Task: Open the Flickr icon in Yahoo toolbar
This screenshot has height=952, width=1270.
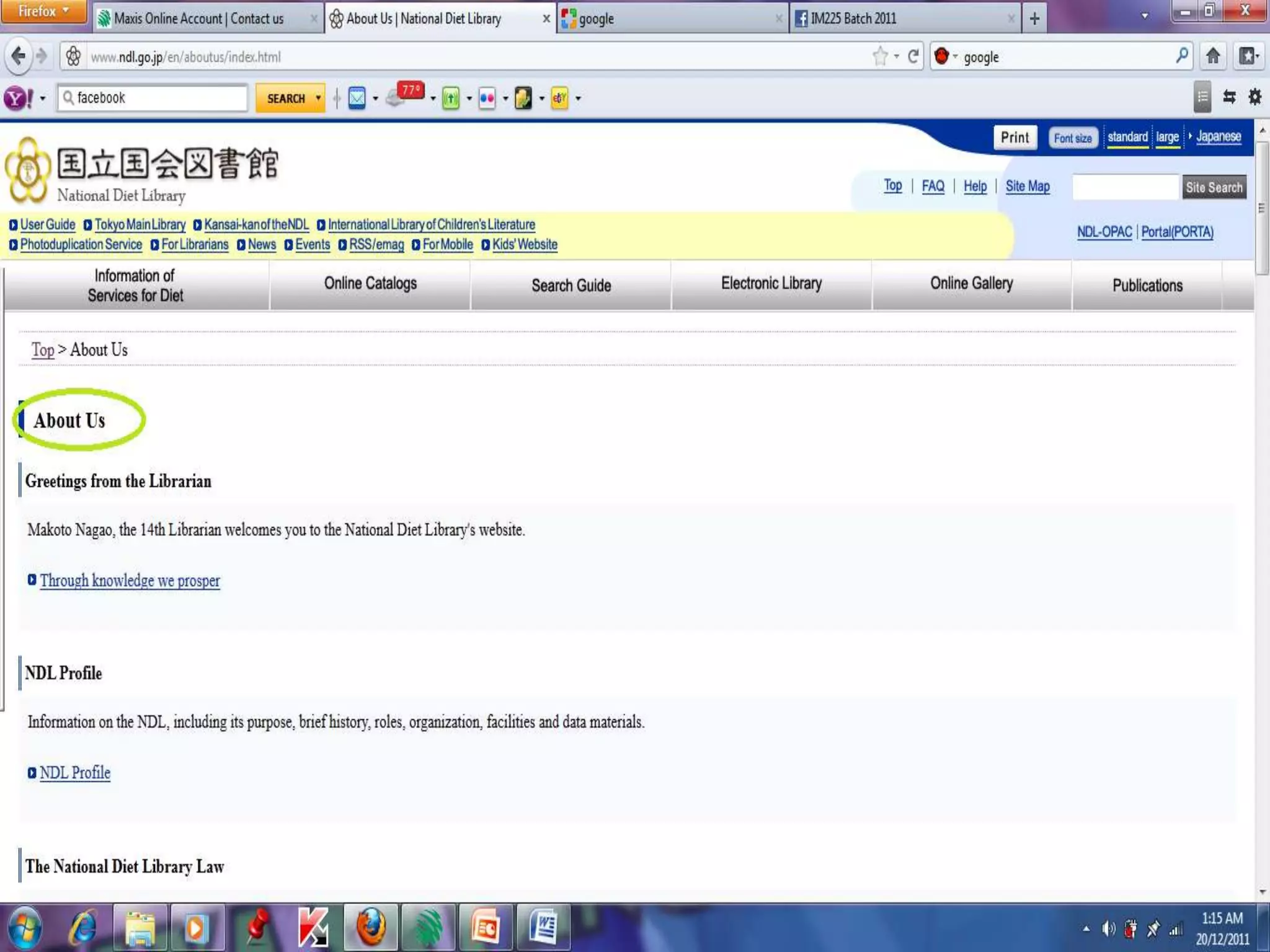Action: 487,98
